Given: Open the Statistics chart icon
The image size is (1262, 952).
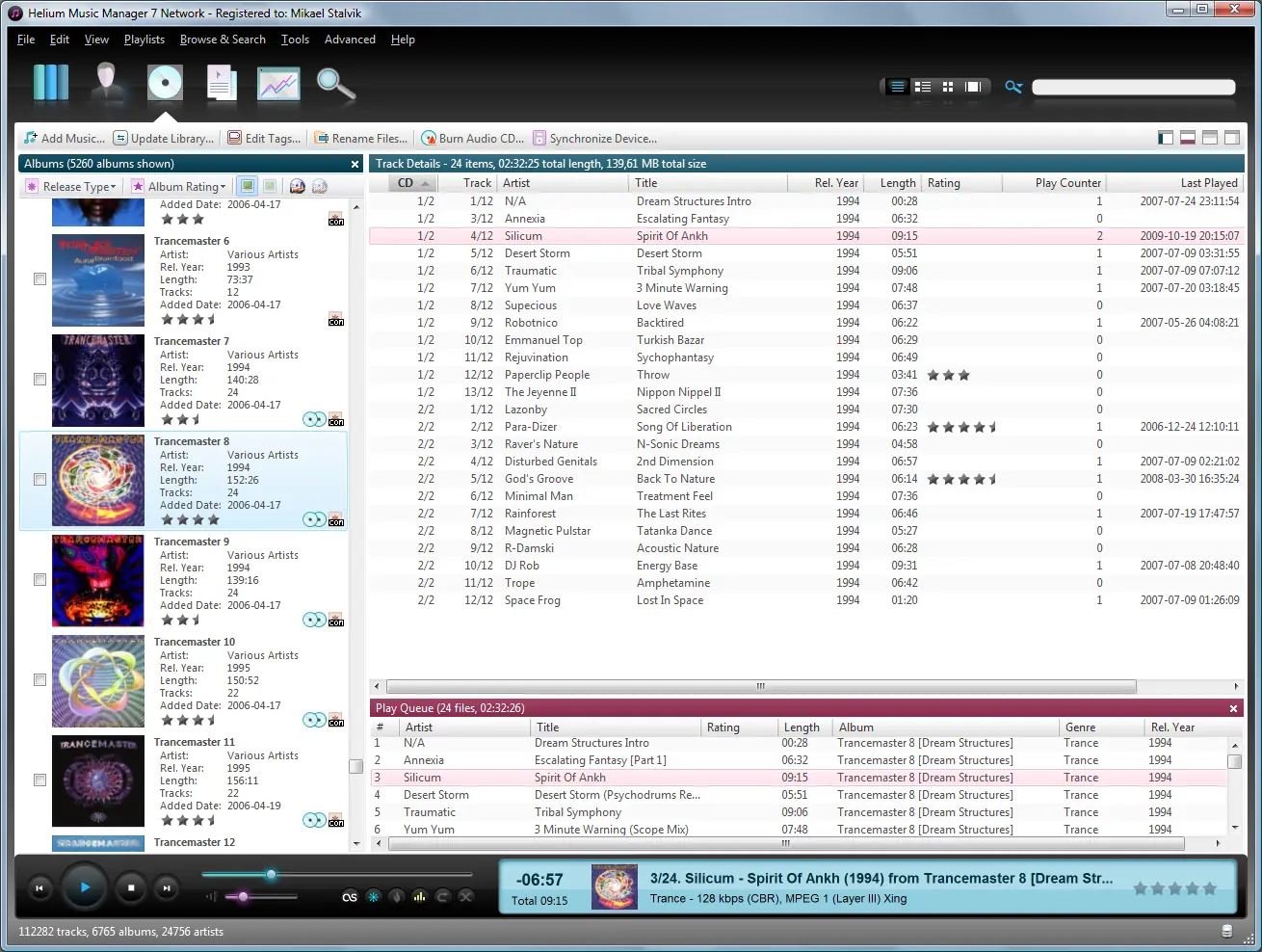Looking at the screenshot, I should pyautogui.click(x=278, y=84).
